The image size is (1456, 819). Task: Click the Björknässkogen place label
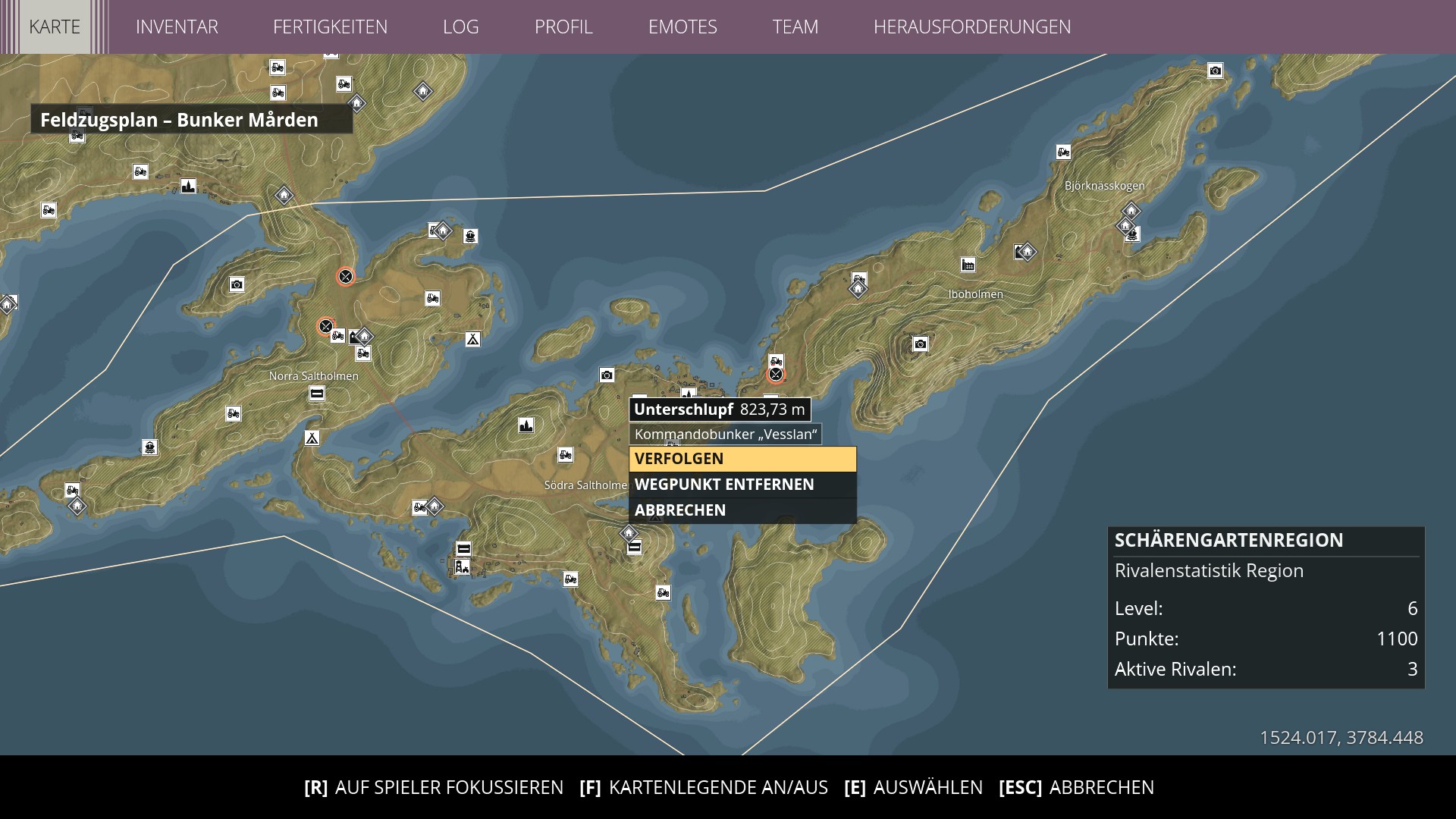coord(1105,186)
